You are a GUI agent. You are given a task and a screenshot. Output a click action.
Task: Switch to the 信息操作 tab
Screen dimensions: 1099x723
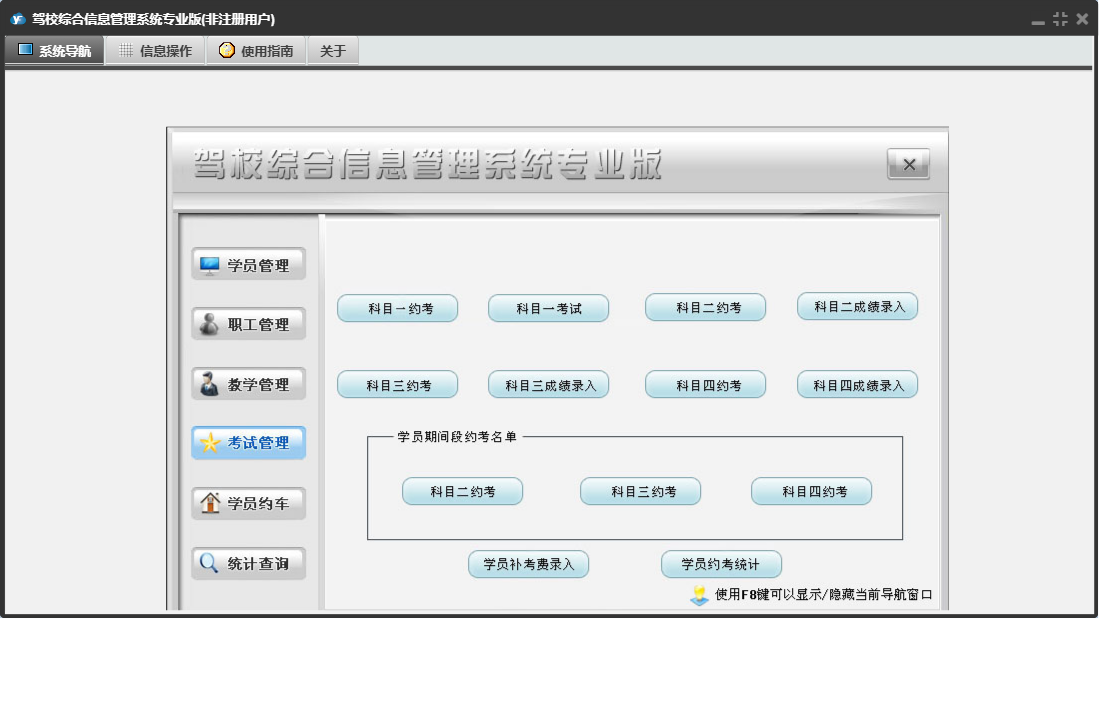(156, 50)
